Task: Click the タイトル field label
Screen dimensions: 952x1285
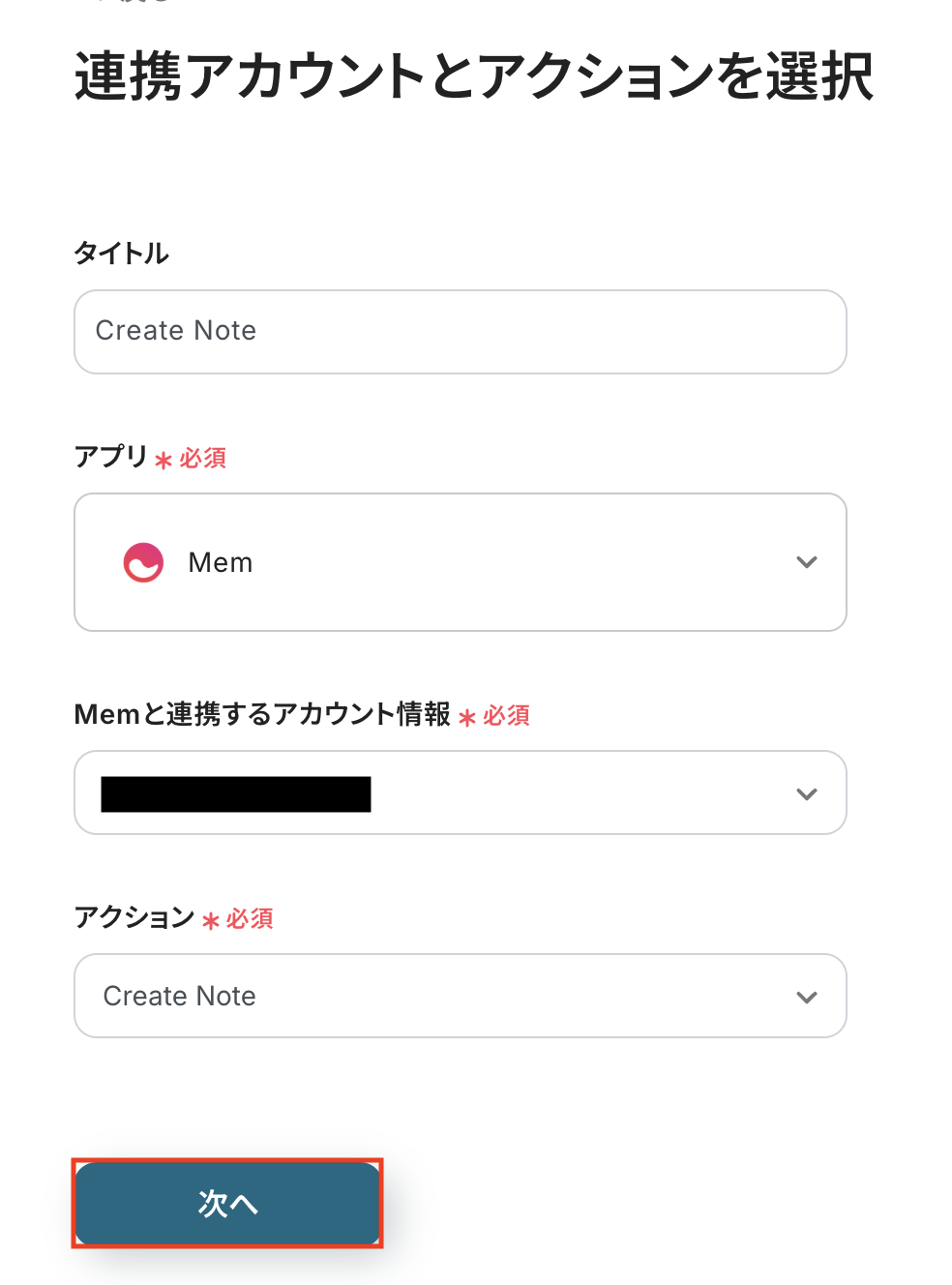Action: (x=122, y=254)
